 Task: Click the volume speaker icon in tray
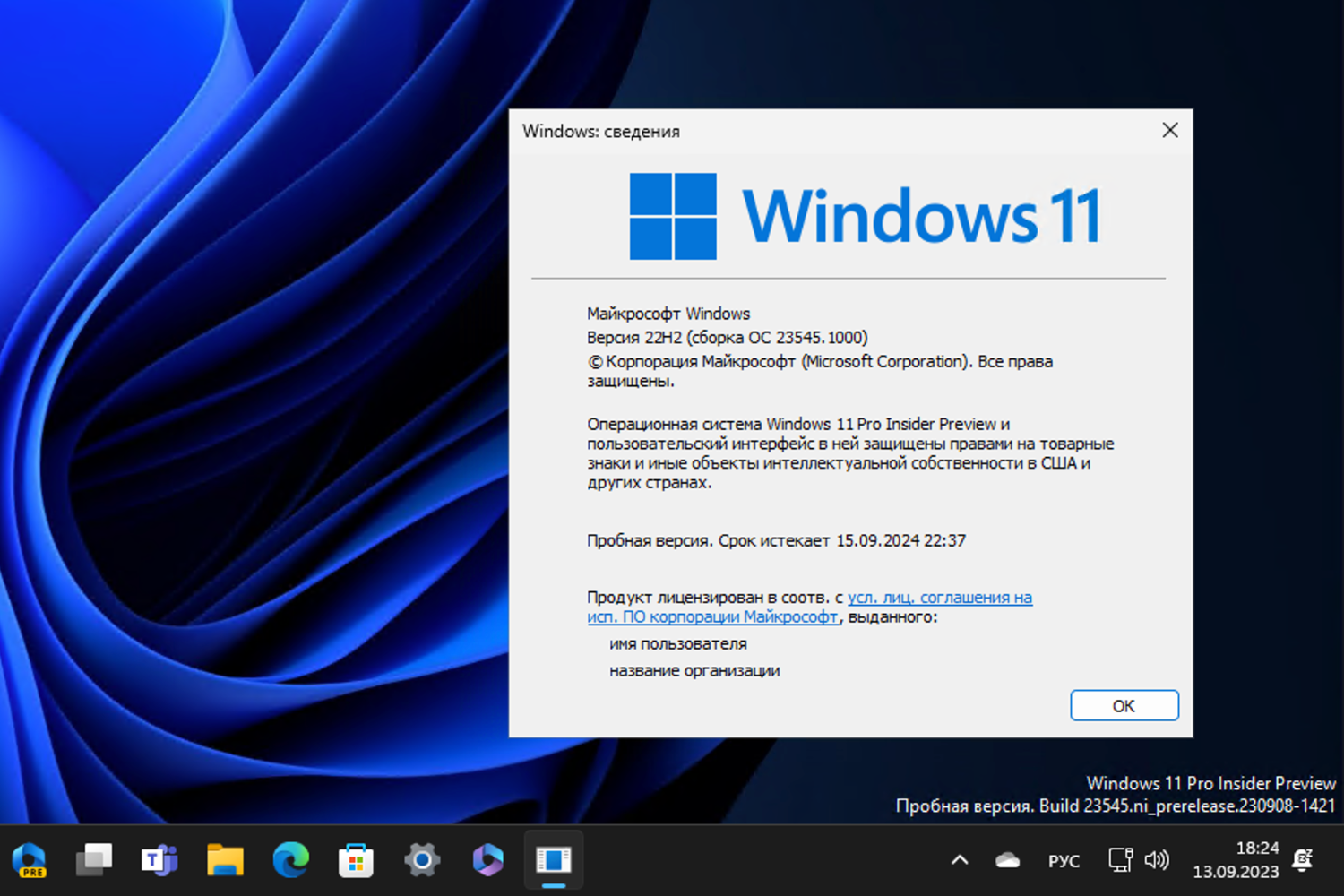tap(1157, 858)
